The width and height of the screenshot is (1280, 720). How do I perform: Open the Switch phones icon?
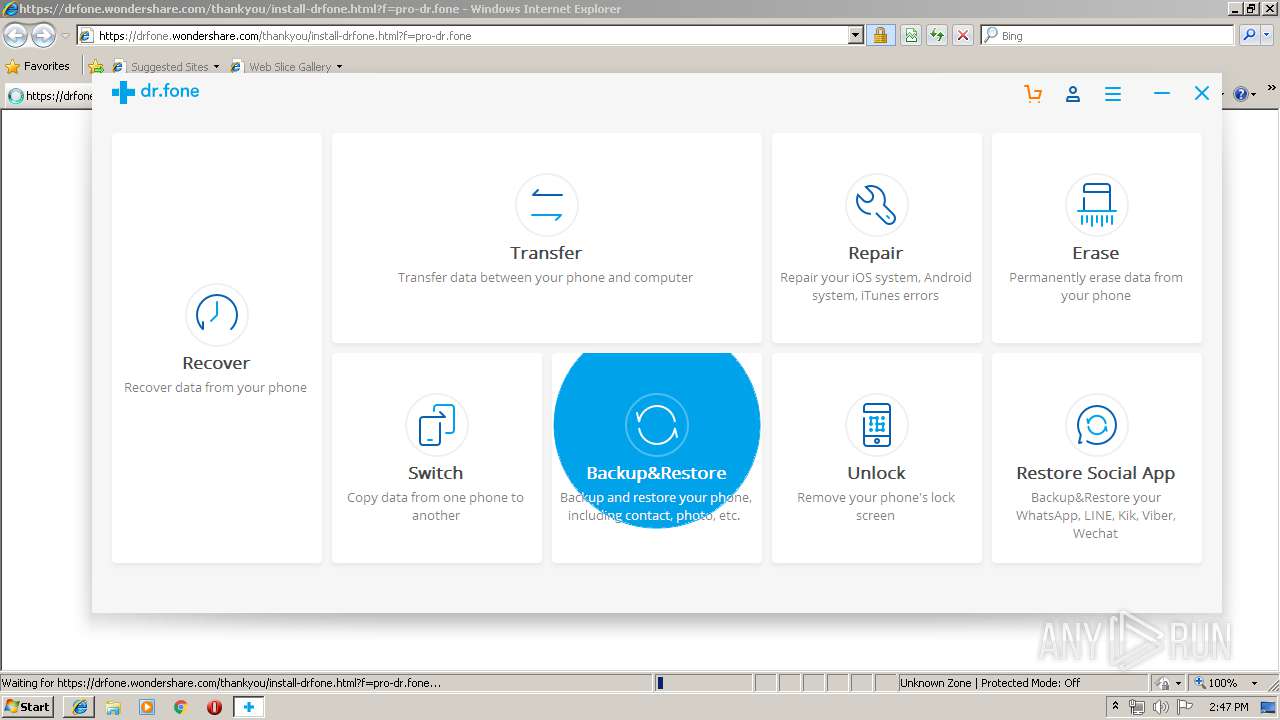point(436,424)
